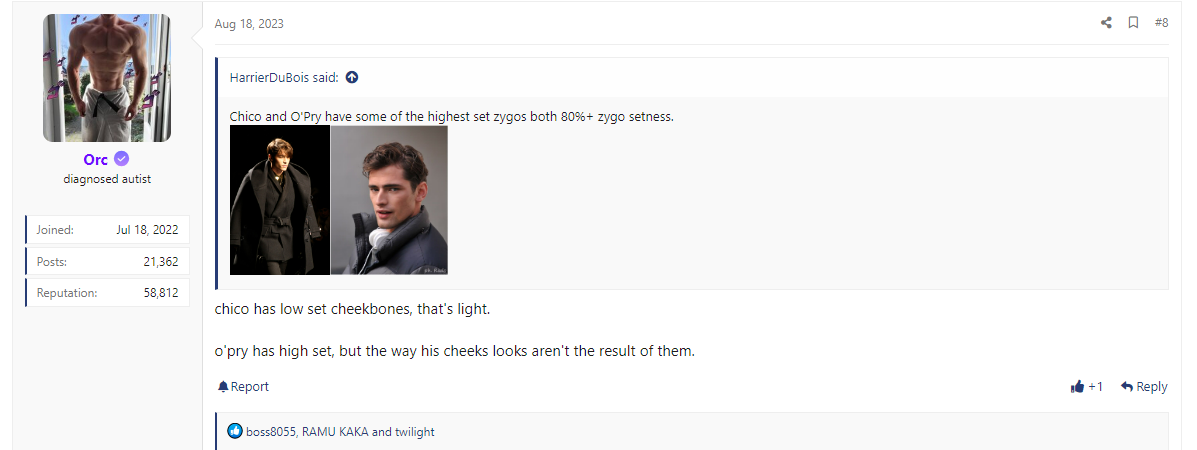Screen dimensions: 1197x450
Task: Click the Reputation value 58,812
Action: 161,293
